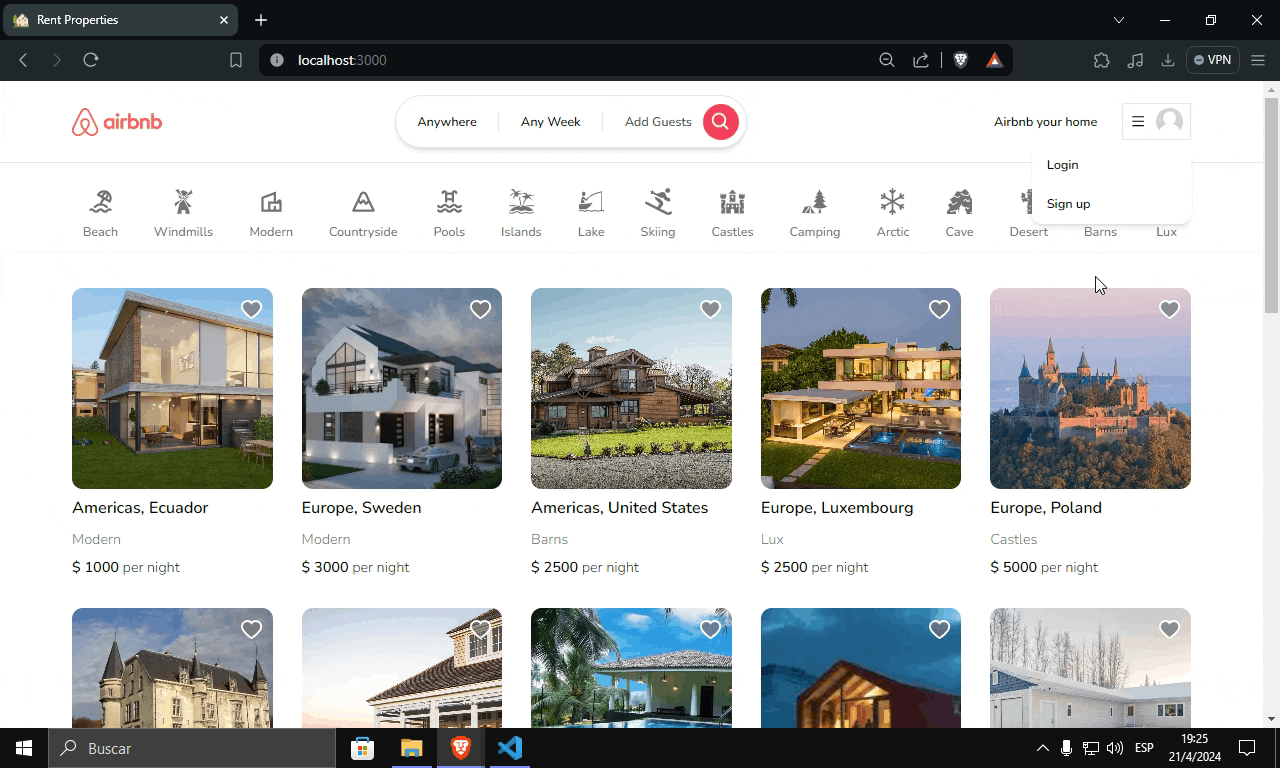Switch to the Rent Properties tab

pyautogui.click(x=121, y=20)
